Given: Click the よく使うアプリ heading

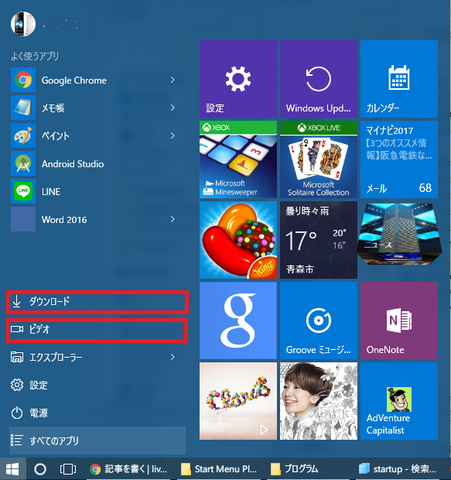Looking at the screenshot, I should pos(35,56).
